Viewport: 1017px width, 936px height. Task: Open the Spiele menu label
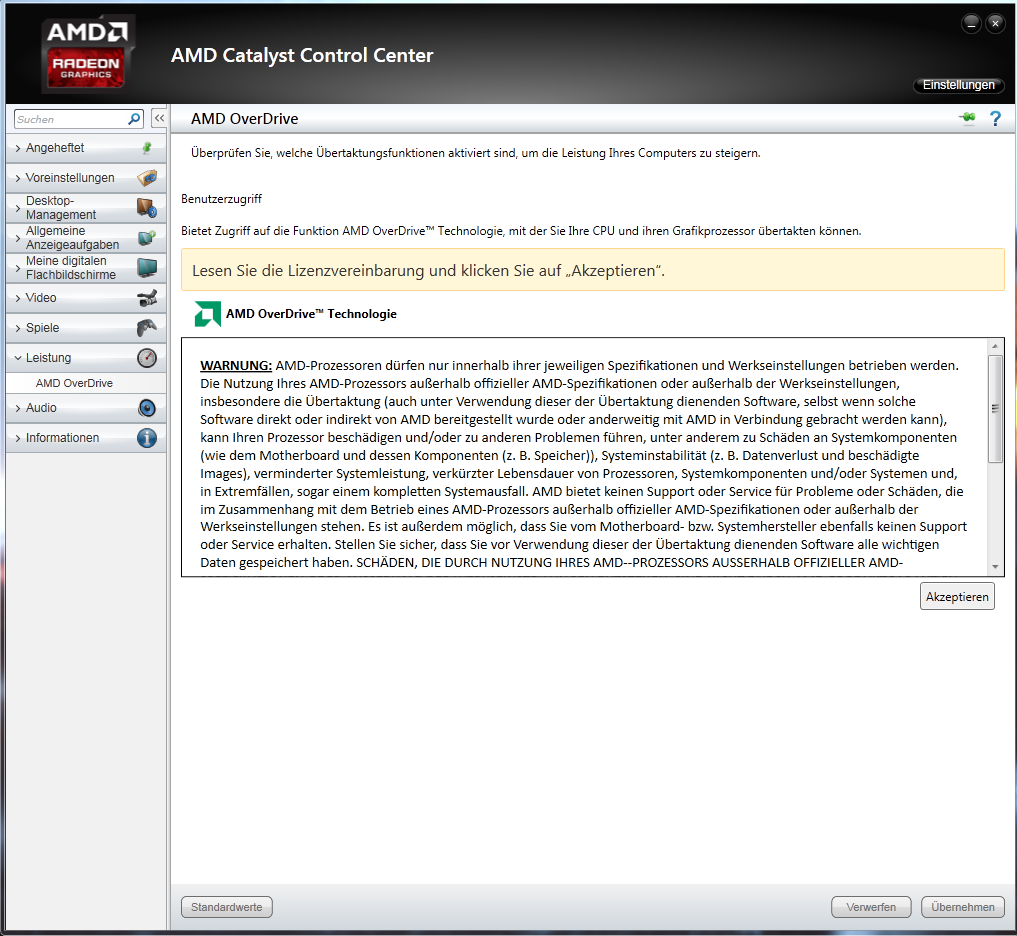tap(42, 328)
